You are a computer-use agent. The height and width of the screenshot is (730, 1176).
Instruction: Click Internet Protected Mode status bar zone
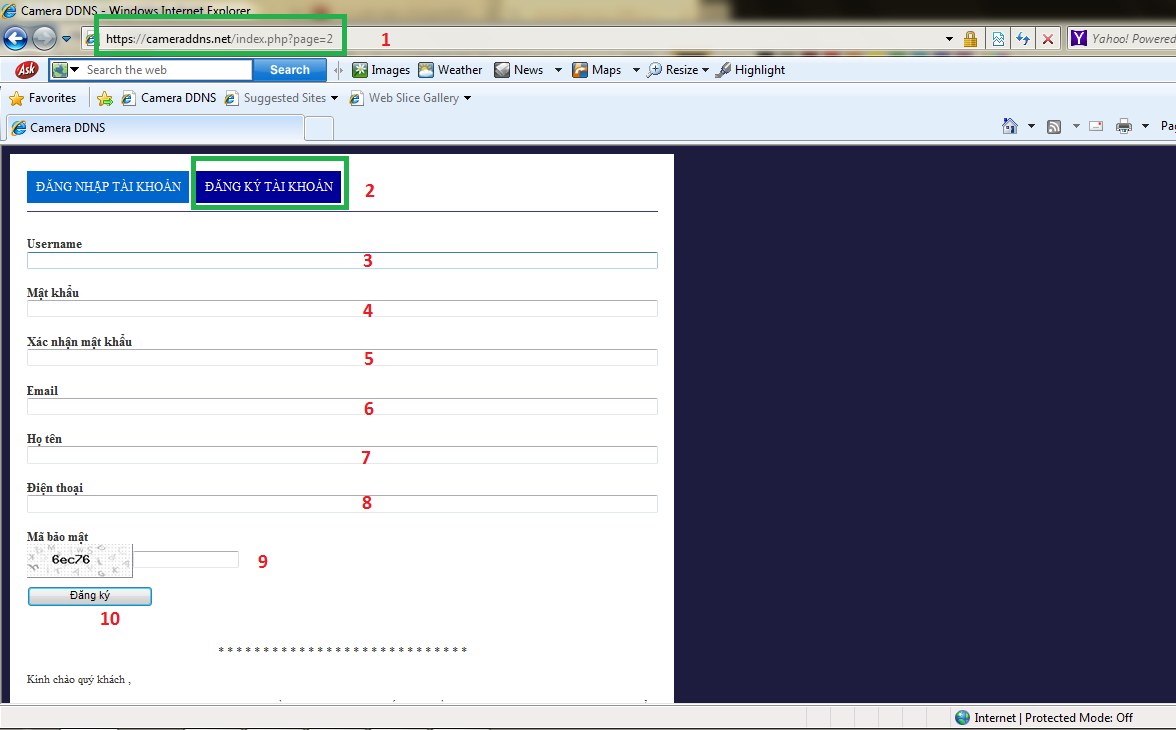[x=1044, y=718]
